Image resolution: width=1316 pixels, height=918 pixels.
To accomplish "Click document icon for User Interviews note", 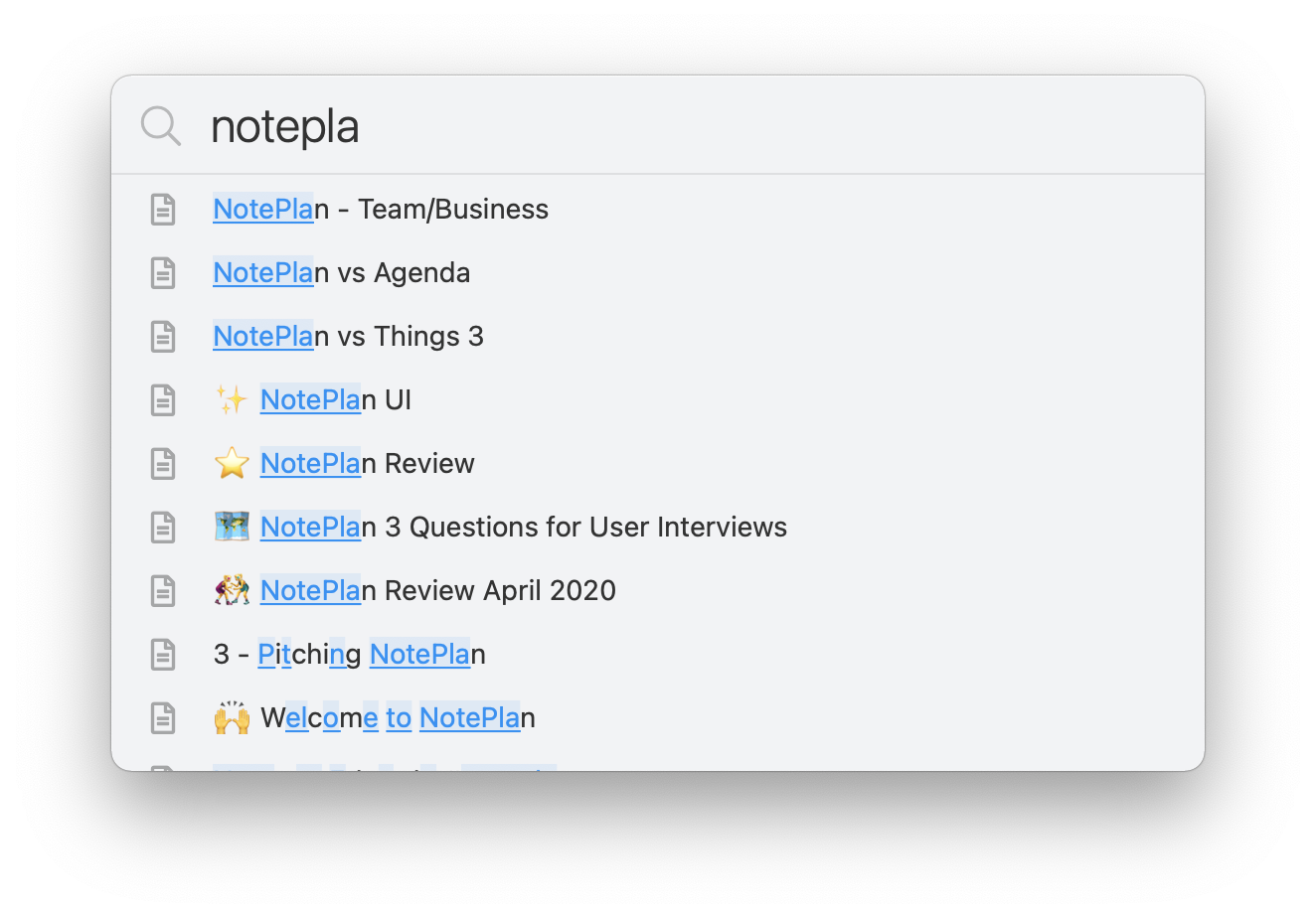I will click(163, 528).
